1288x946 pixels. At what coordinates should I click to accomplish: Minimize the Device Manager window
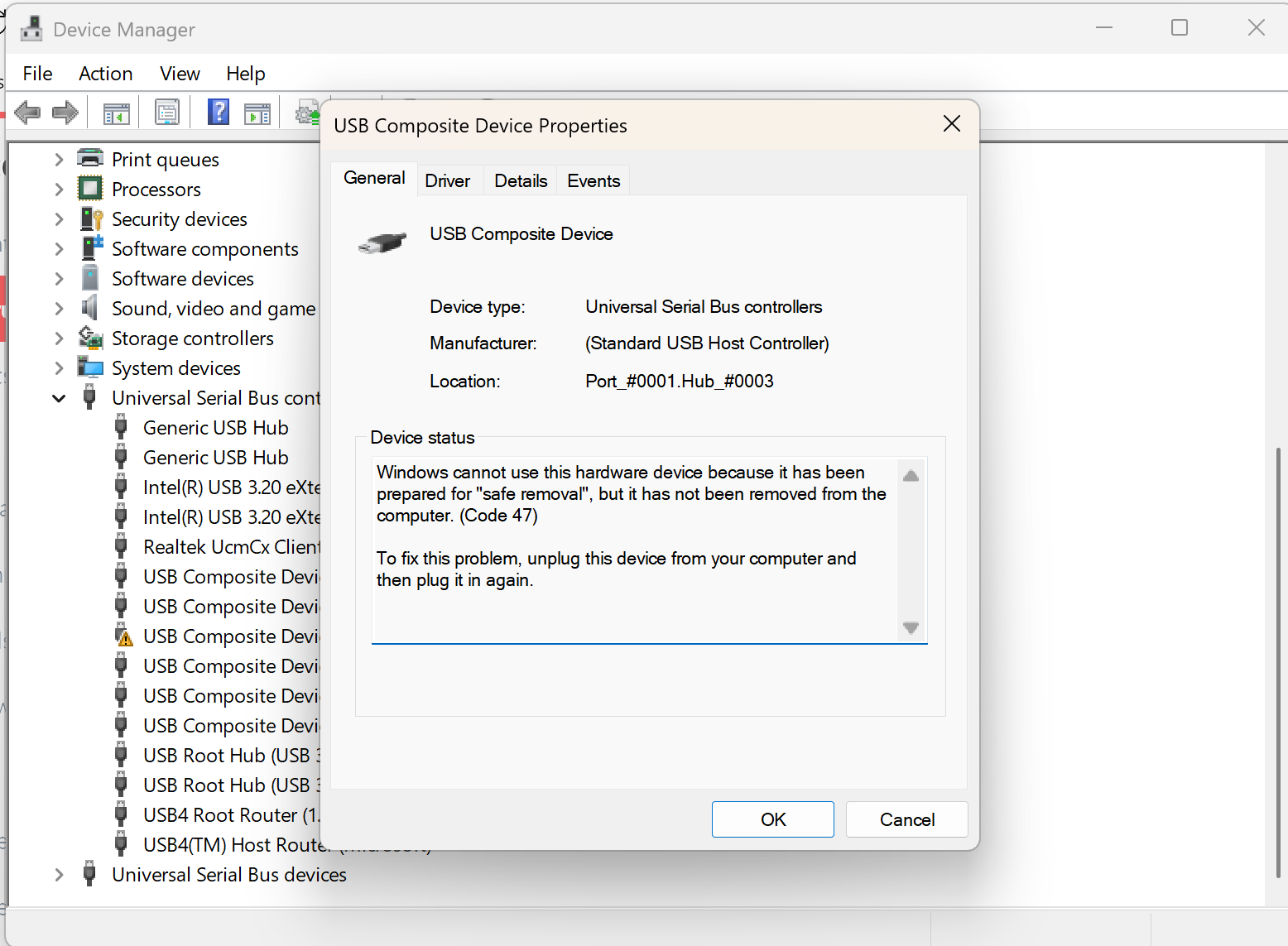click(1104, 27)
